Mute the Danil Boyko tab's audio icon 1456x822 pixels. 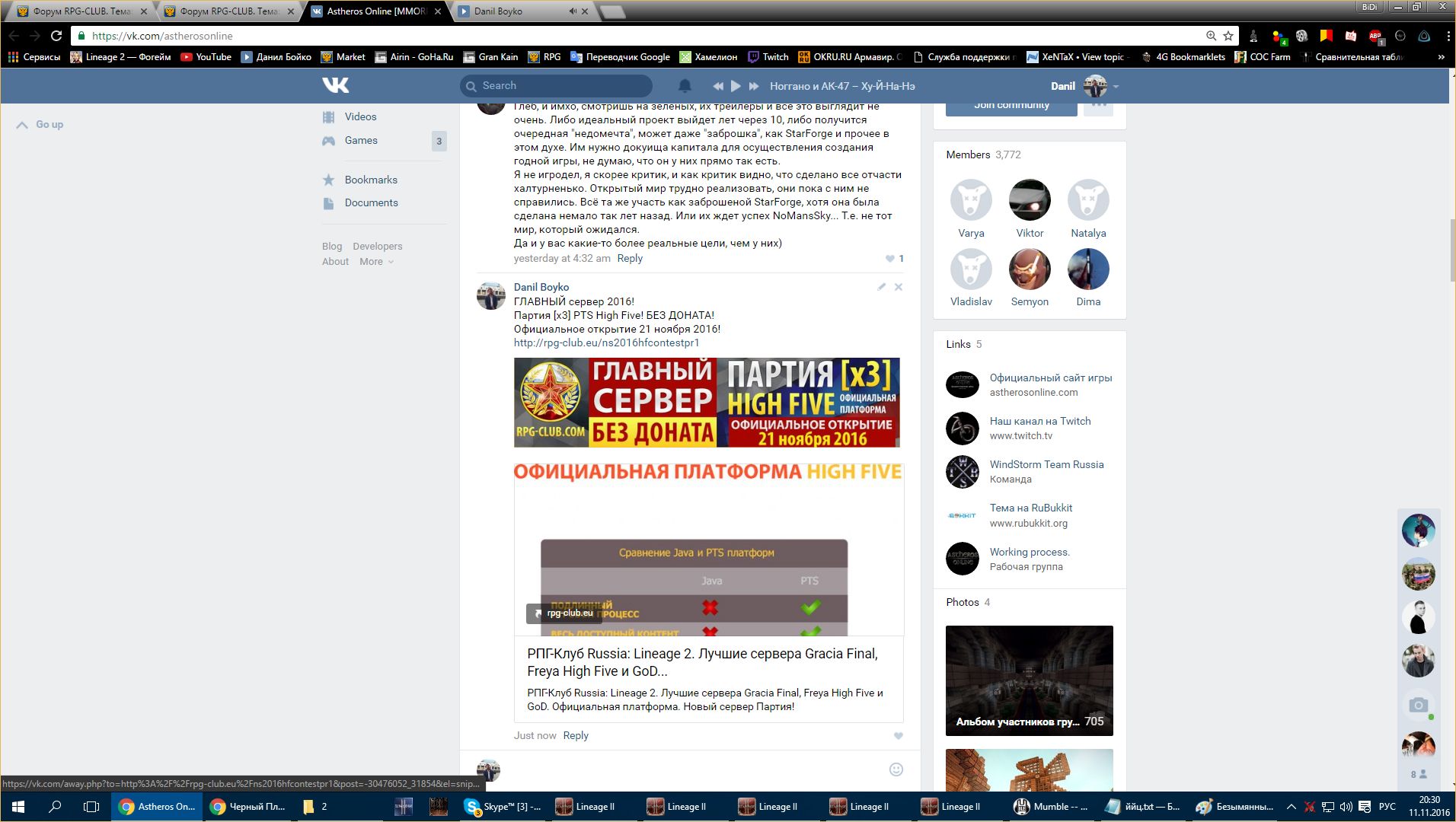pyautogui.click(x=573, y=11)
